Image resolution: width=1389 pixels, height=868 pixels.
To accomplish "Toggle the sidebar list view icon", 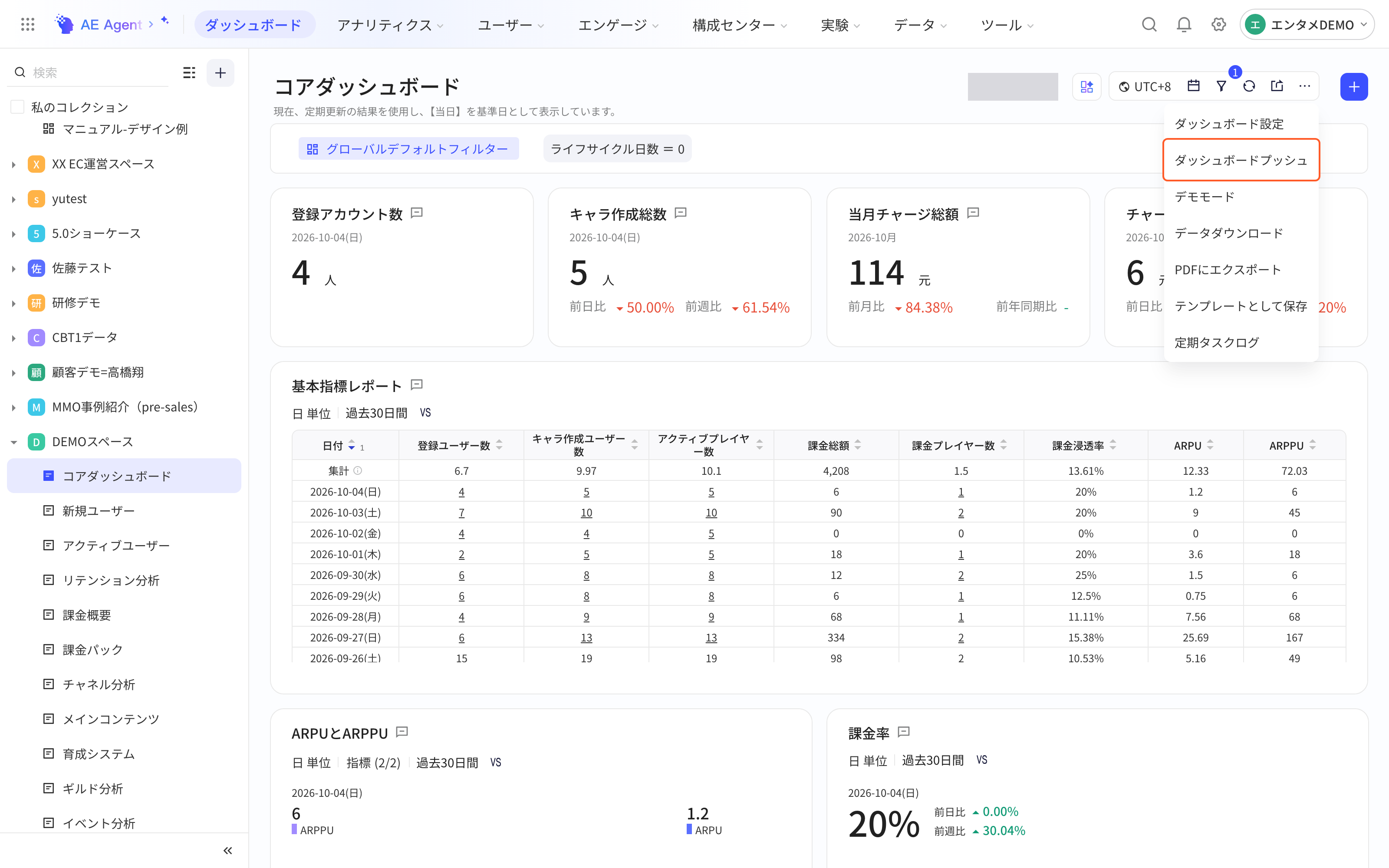I will point(189,73).
